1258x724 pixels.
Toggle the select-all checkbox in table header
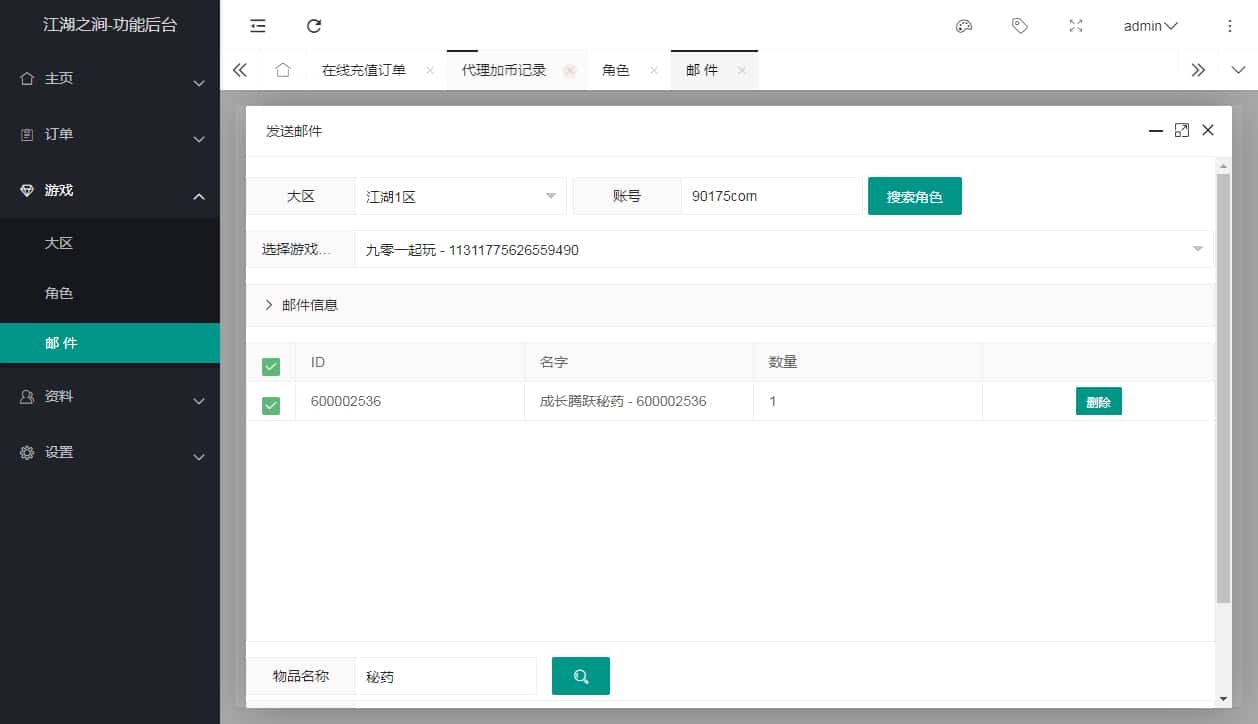click(271, 367)
